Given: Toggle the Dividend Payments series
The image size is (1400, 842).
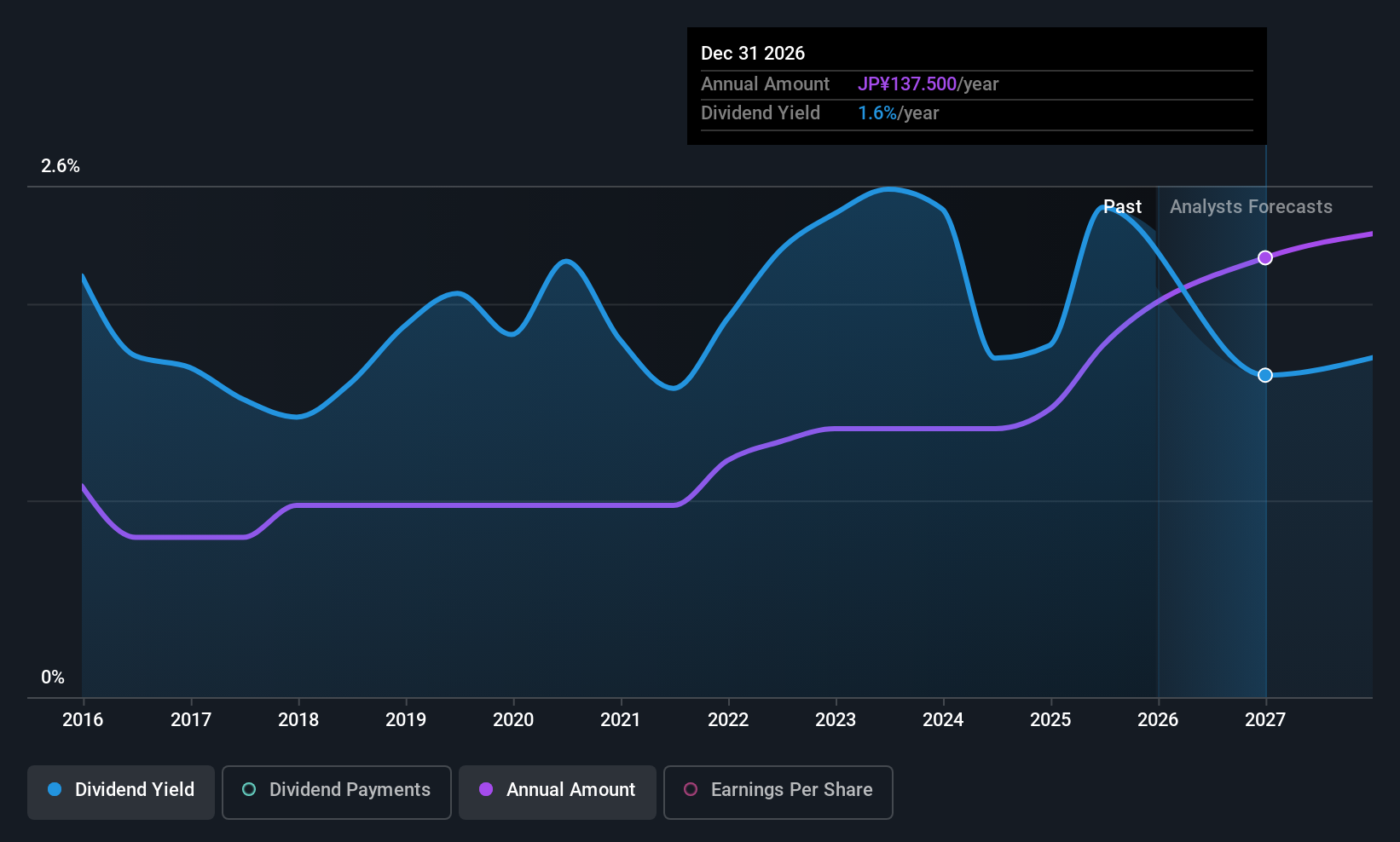Looking at the screenshot, I should point(337,793).
